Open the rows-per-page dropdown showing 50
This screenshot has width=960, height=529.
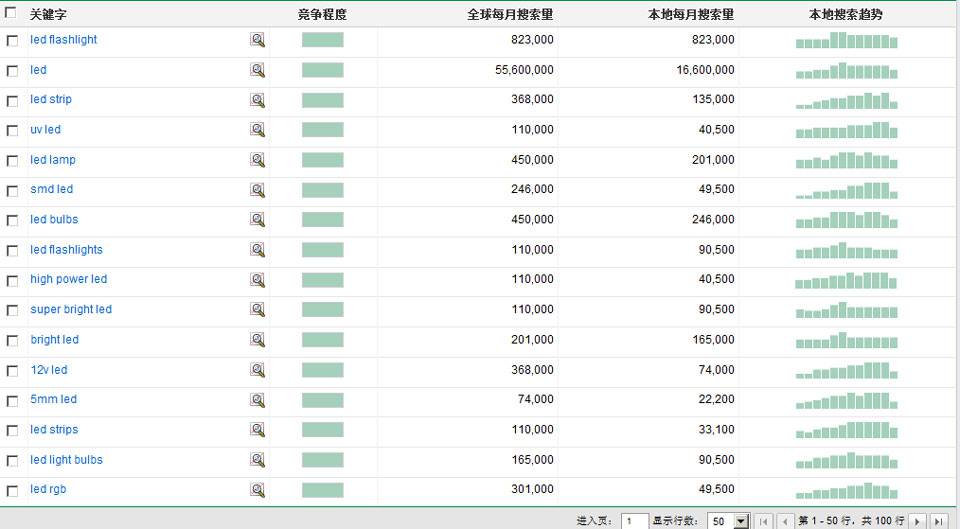click(x=741, y=521)
